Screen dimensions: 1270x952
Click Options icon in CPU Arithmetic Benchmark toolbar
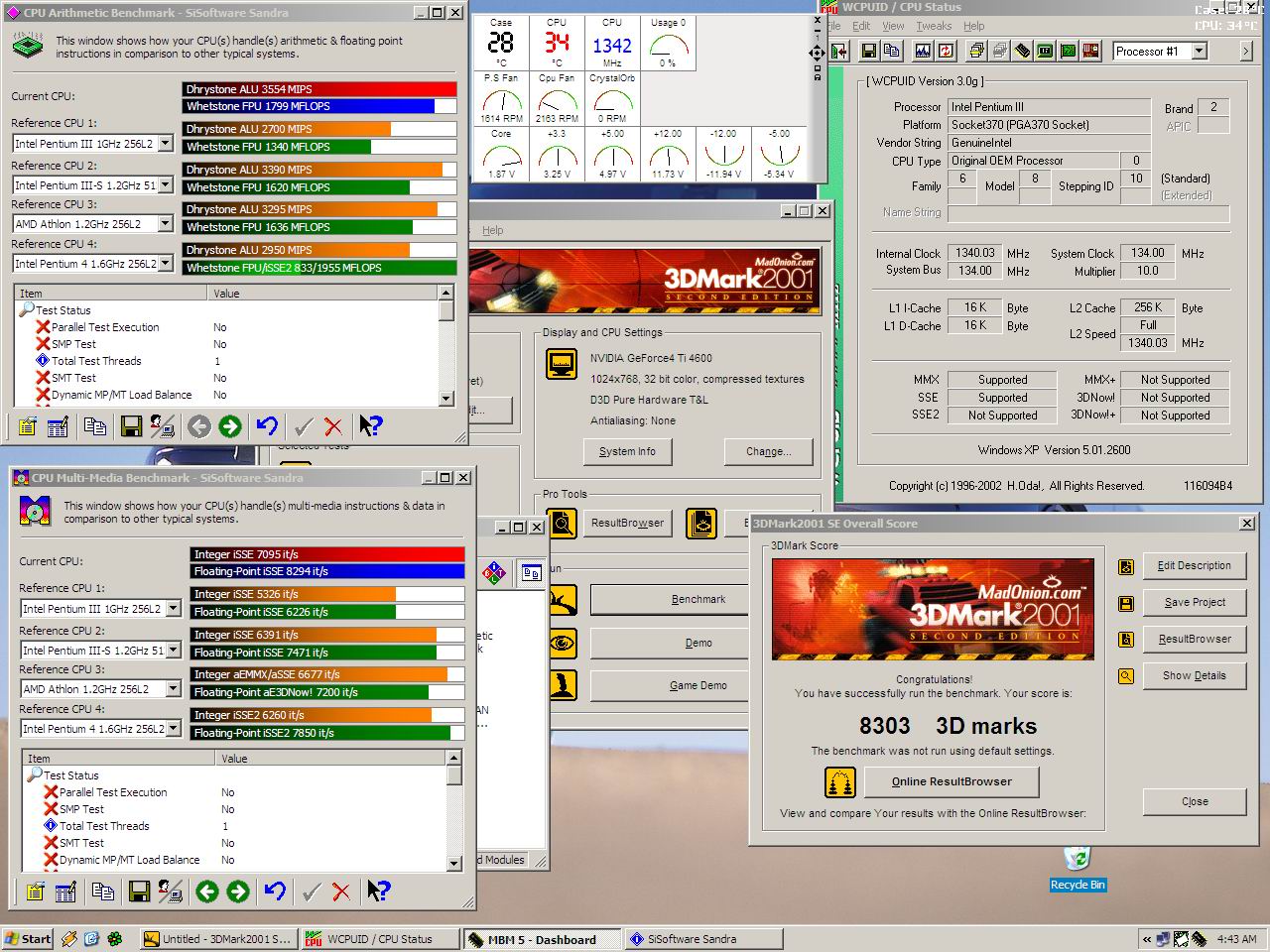tap(27, 426)
